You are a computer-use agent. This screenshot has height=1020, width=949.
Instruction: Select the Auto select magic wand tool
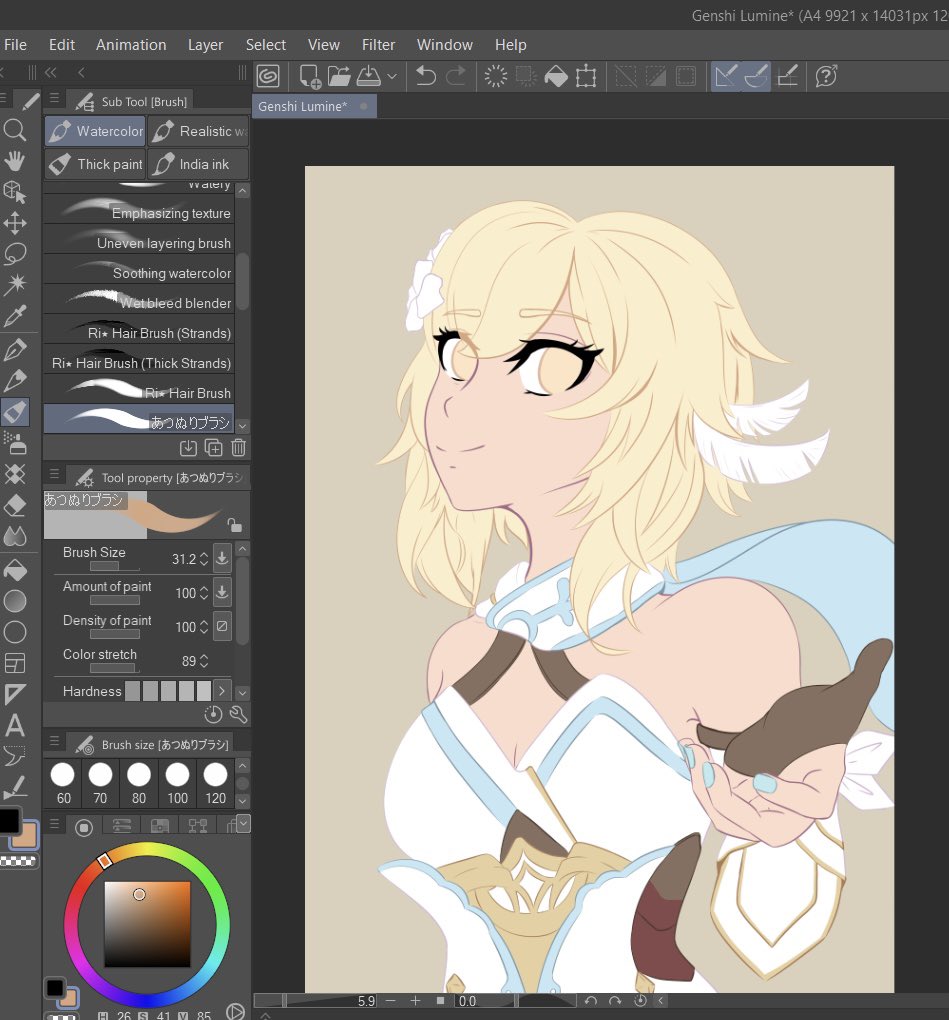pyautogui.click(x=14, y=284)
